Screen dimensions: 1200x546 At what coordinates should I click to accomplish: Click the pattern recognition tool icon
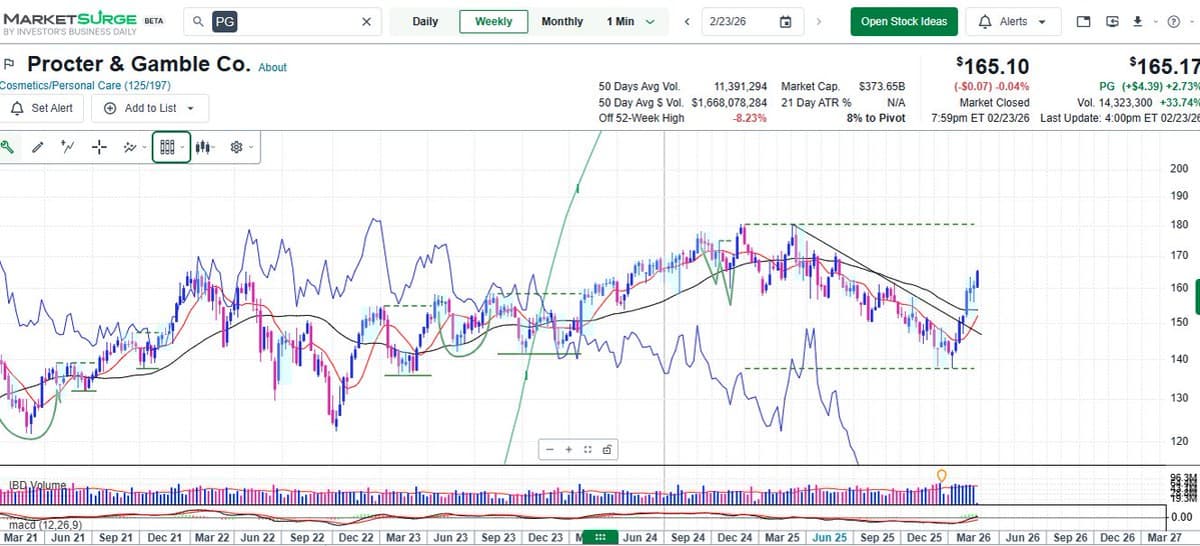(129, 148)
